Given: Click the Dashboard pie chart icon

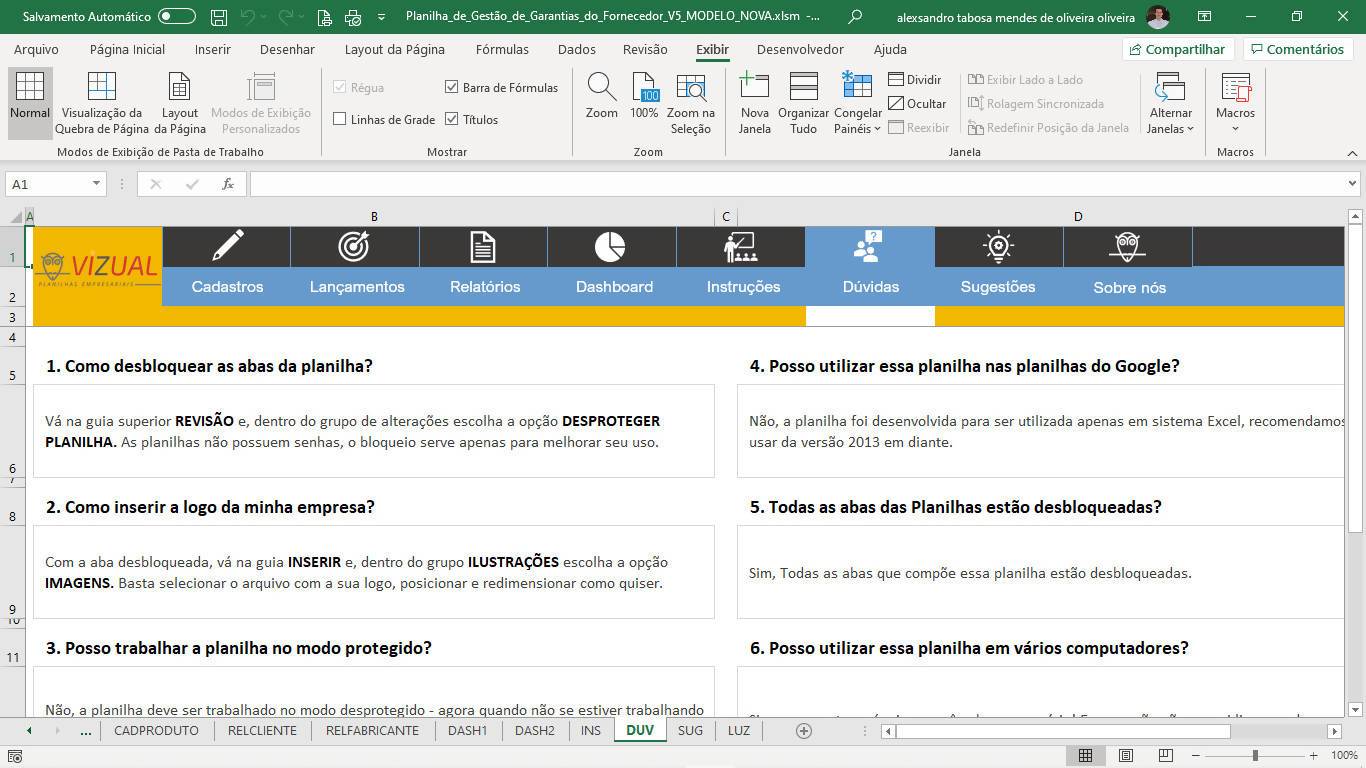Looking at the screenshot, I should point(610,246).
